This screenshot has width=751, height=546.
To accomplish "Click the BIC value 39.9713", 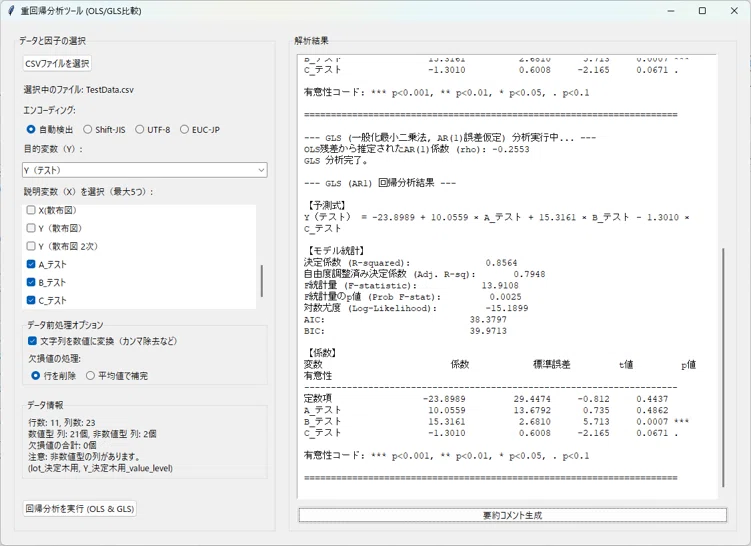I will 488,331.
